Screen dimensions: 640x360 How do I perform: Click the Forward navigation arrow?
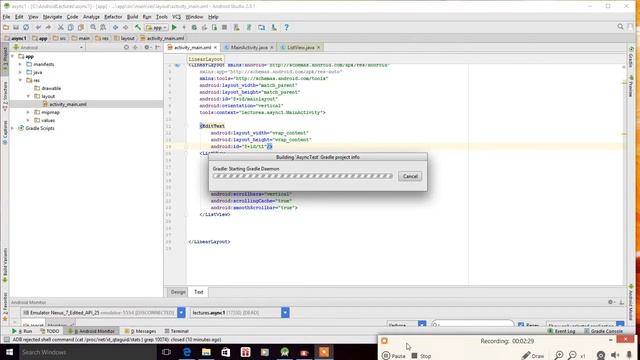[126, 27]
